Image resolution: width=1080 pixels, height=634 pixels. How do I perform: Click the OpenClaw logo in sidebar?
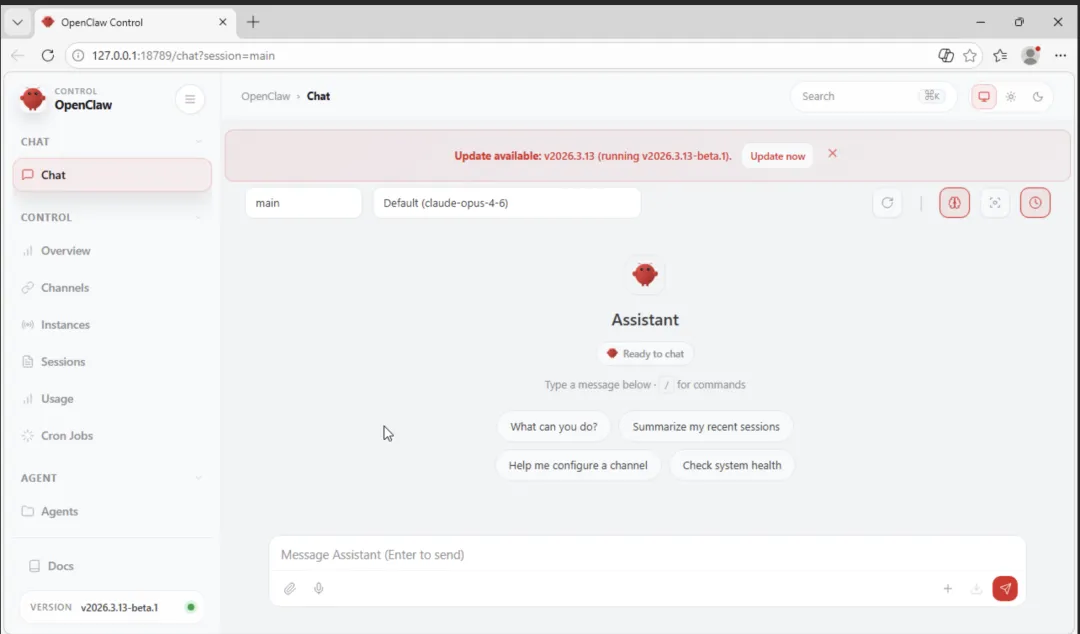32,99
